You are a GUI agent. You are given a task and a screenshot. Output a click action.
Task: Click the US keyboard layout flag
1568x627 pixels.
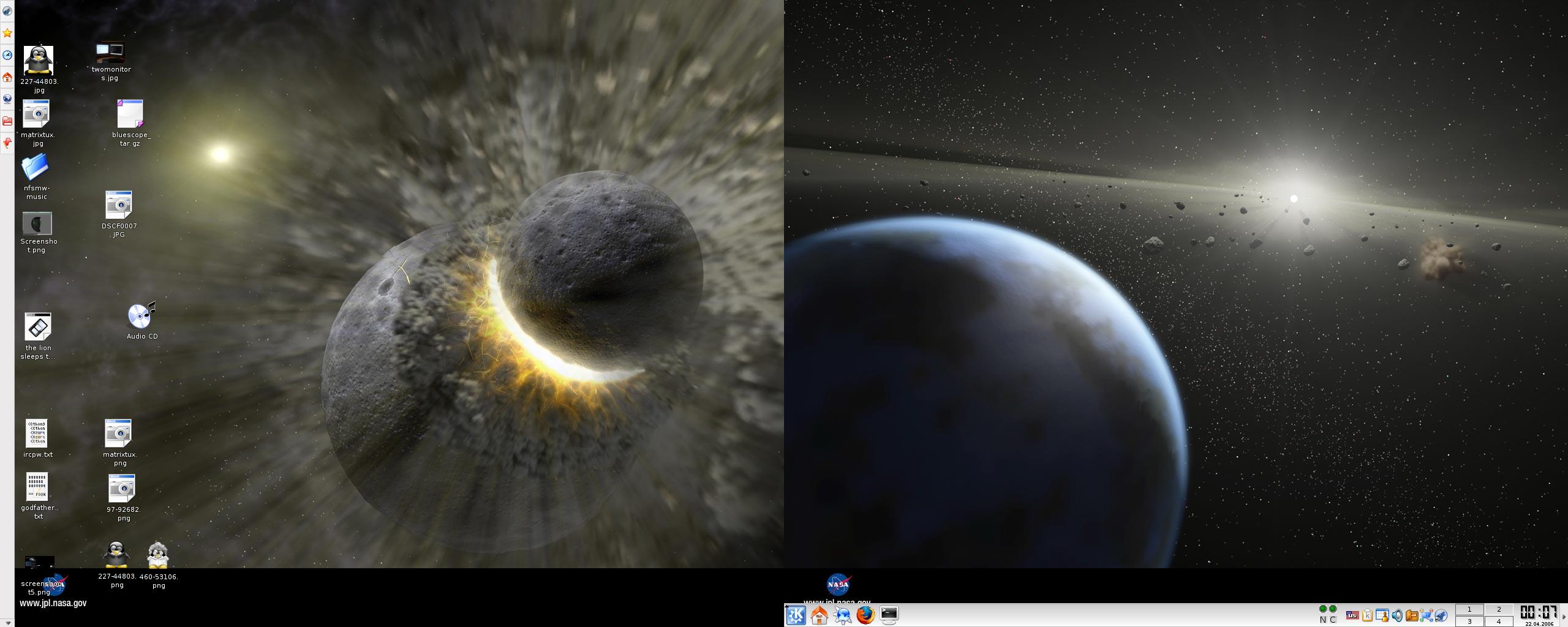pyautogui.click(x=1352, y=615)
